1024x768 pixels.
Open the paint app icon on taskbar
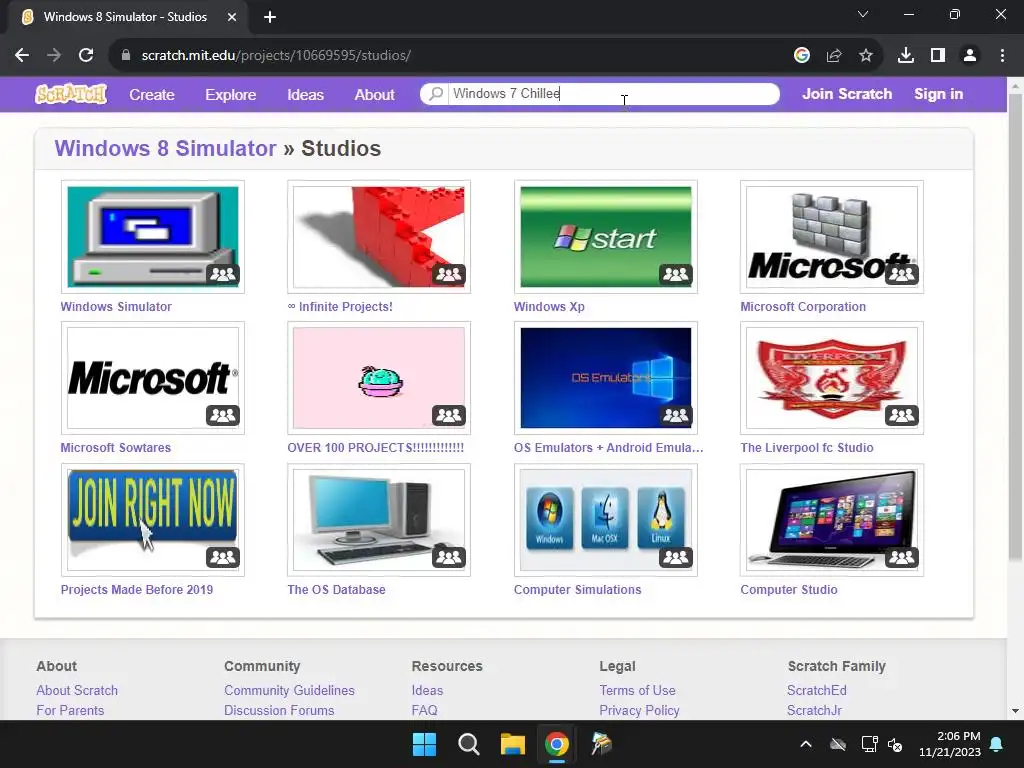point(601,744)
